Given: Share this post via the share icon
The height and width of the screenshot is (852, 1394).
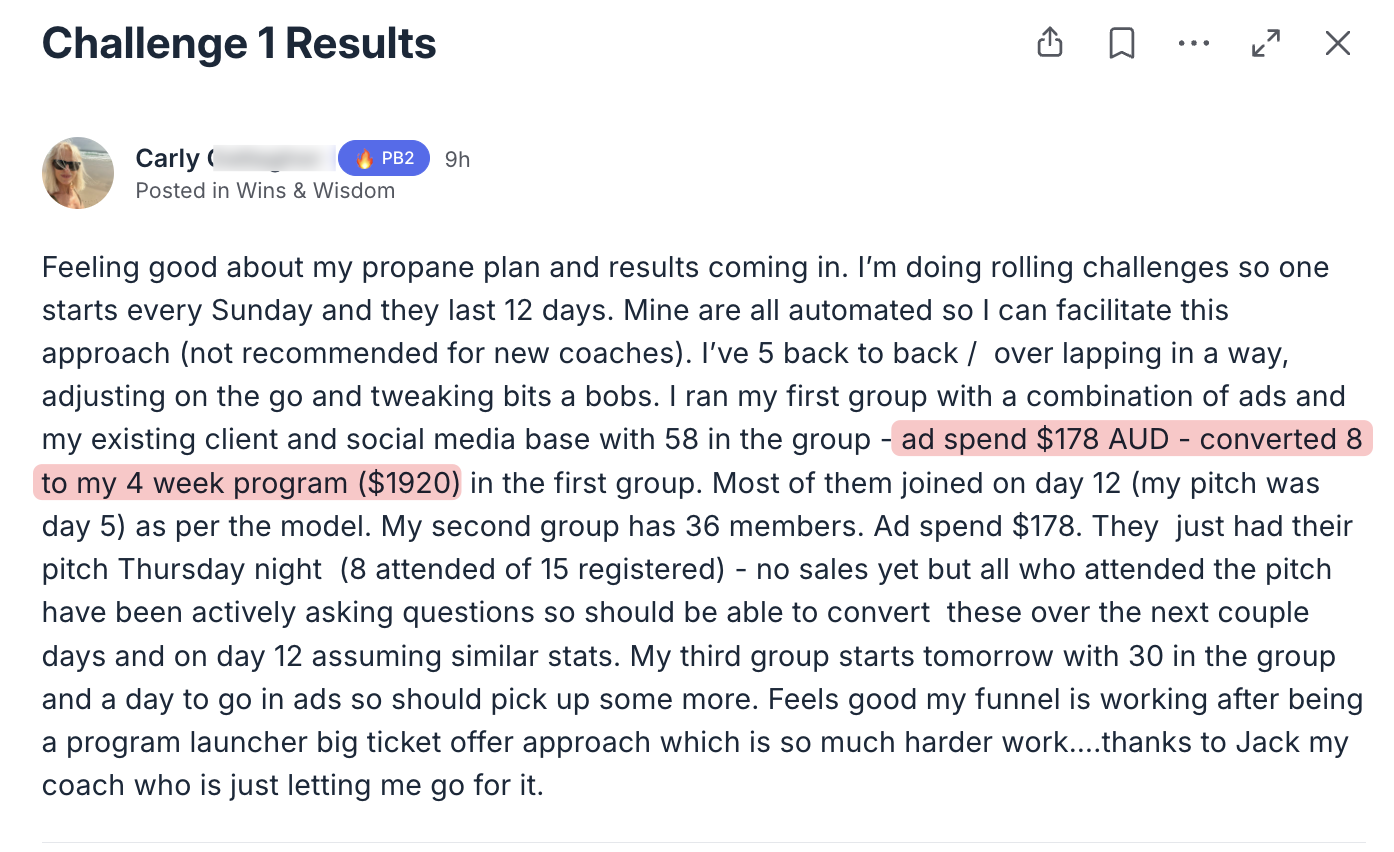Looking at the screenshot, I should [x=1049, y=43].
